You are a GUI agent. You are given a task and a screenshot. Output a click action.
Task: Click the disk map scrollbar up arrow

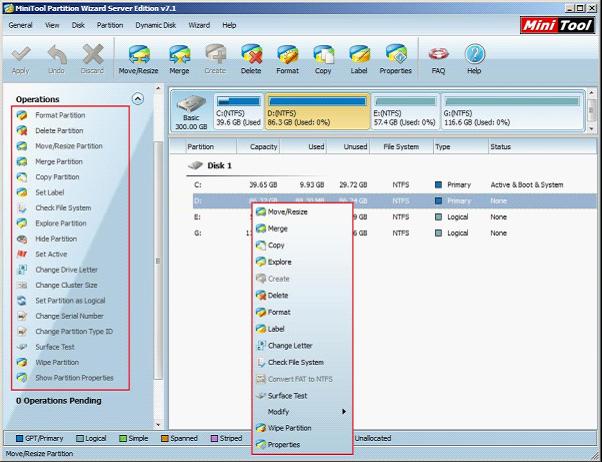591,93
